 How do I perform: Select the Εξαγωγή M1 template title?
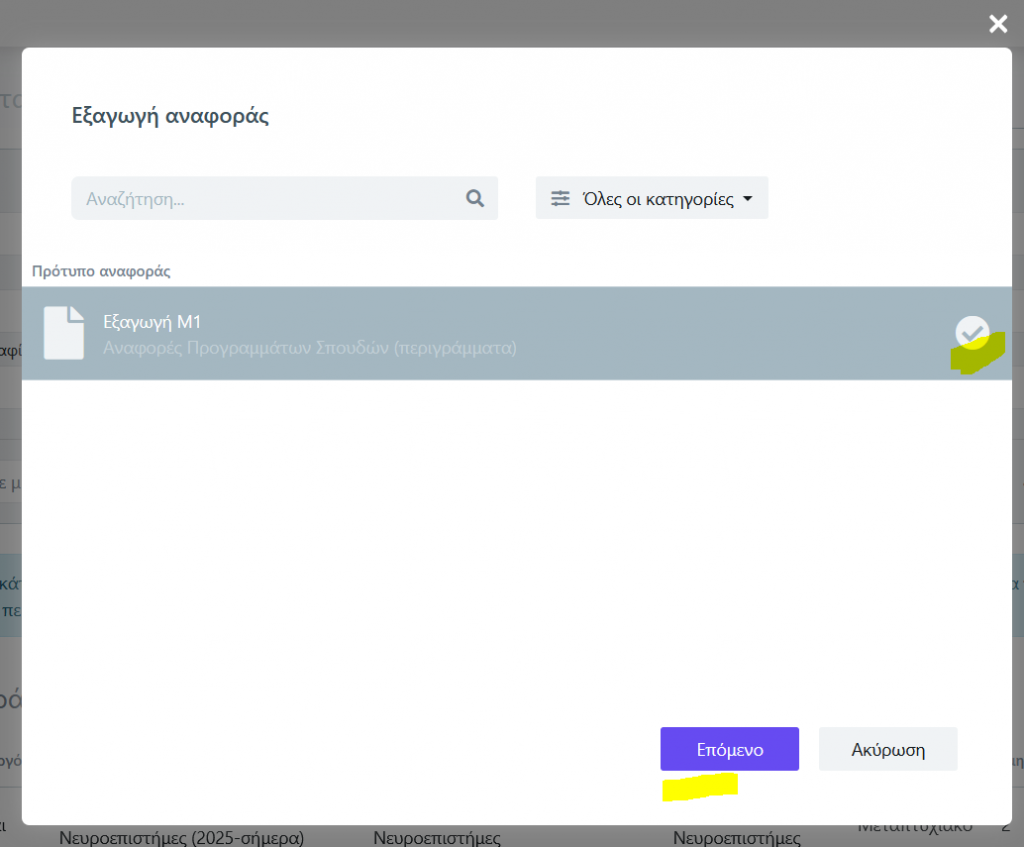click(x=153, y=321)
